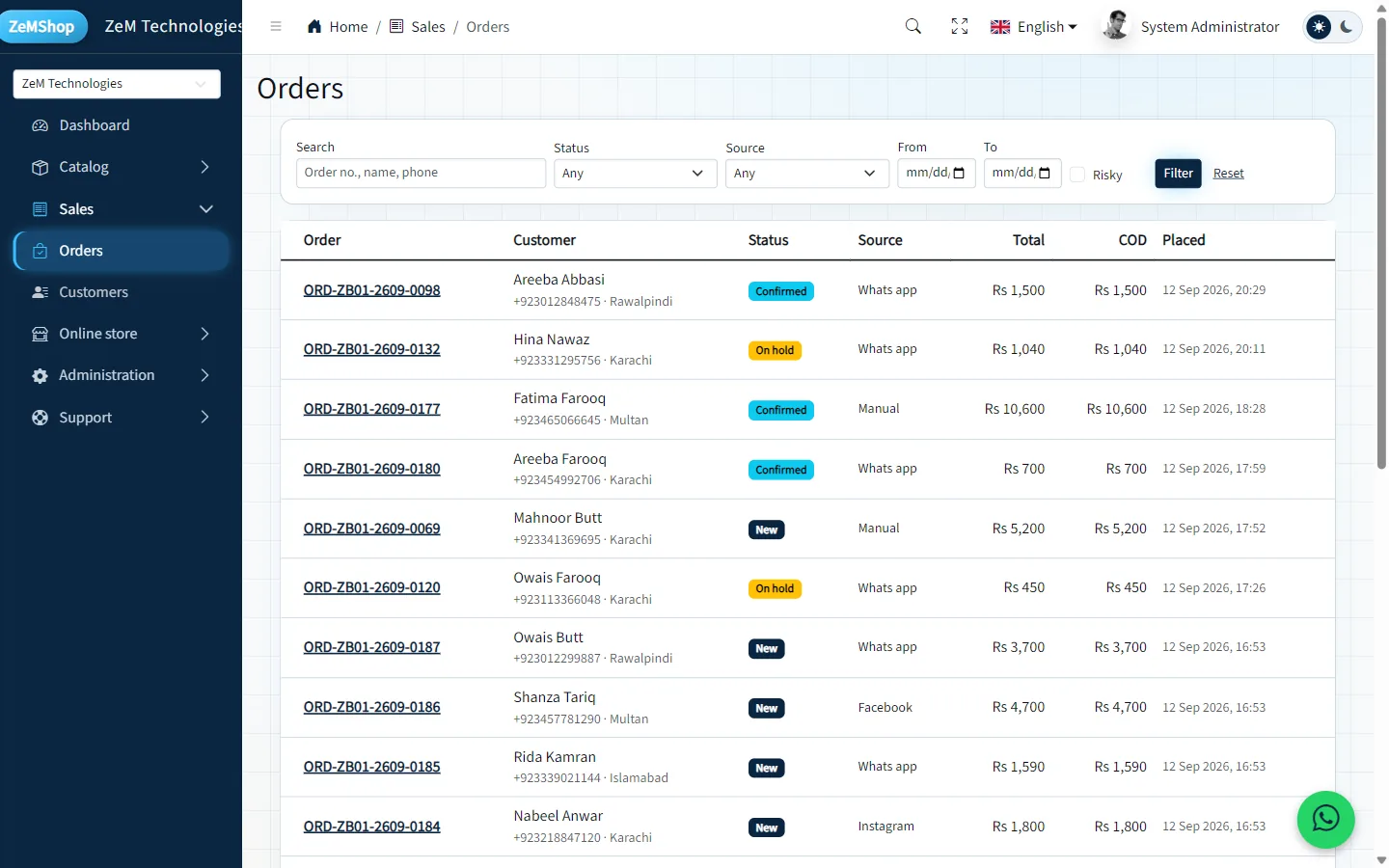The width and height of the screenshot is (1389, 868).
Task: Open the search magnifier icon
Action: (913, 27)
